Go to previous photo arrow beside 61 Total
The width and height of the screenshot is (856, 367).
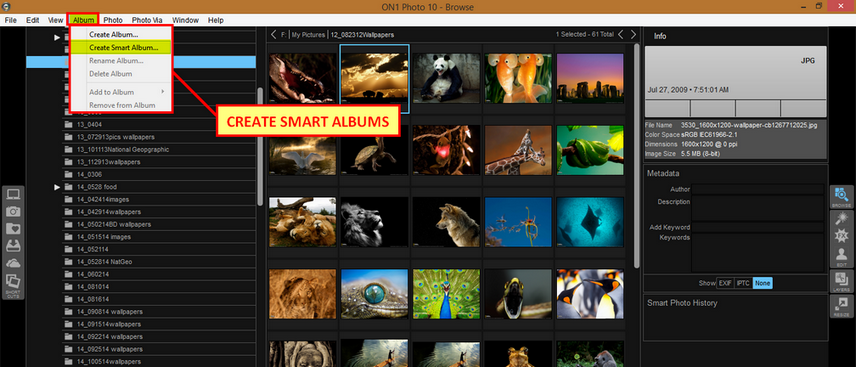click(x=621, y=34)
